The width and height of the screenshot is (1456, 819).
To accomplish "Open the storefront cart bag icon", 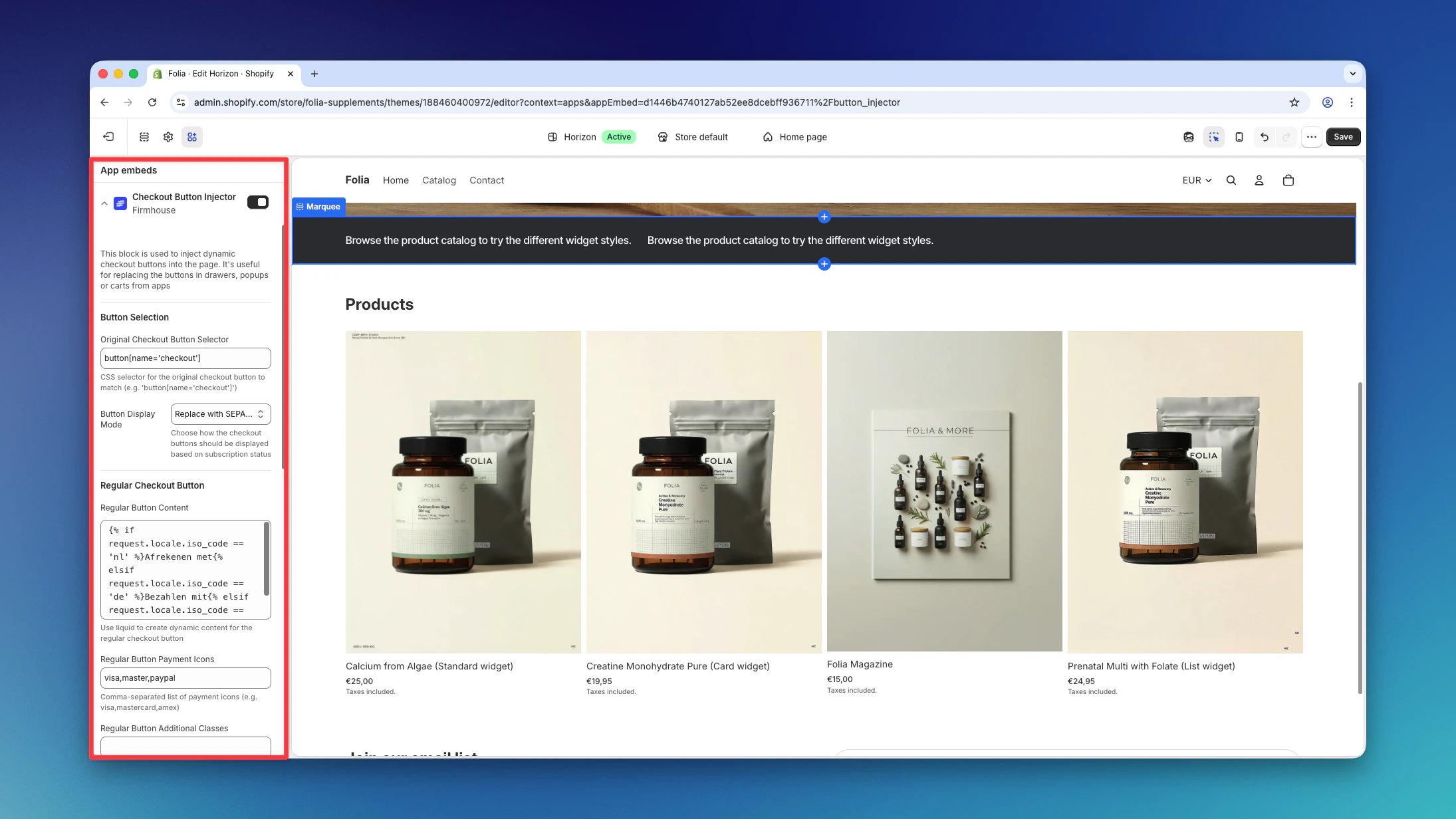I will (1288, 180).
